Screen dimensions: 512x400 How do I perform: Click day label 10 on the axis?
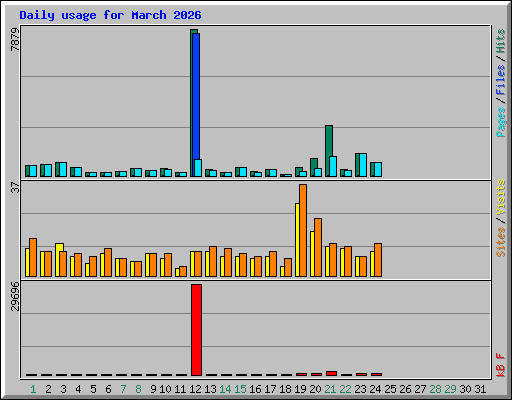coord(165,389)
